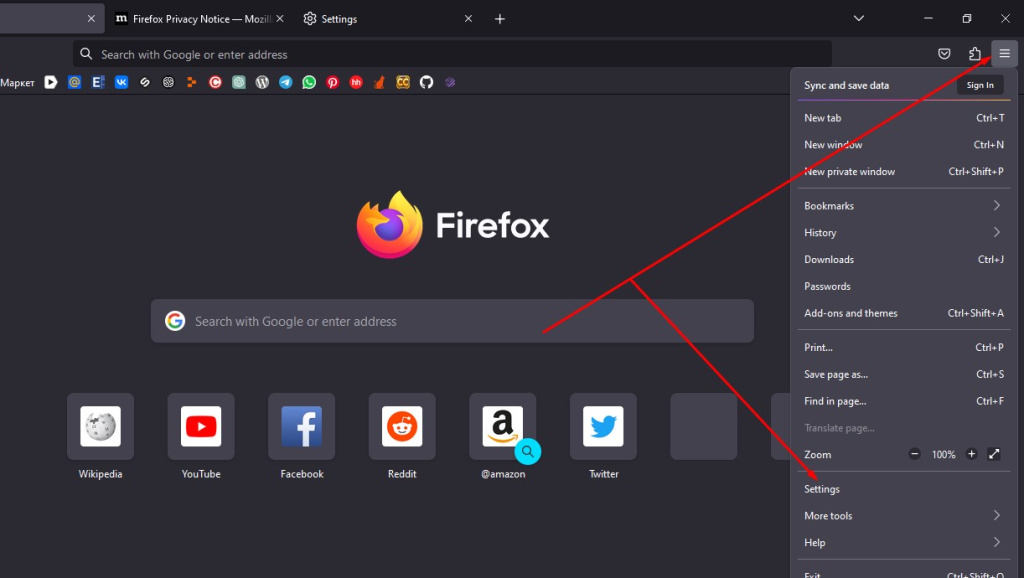Decrease zoom with the minus button

click(914, 454)
